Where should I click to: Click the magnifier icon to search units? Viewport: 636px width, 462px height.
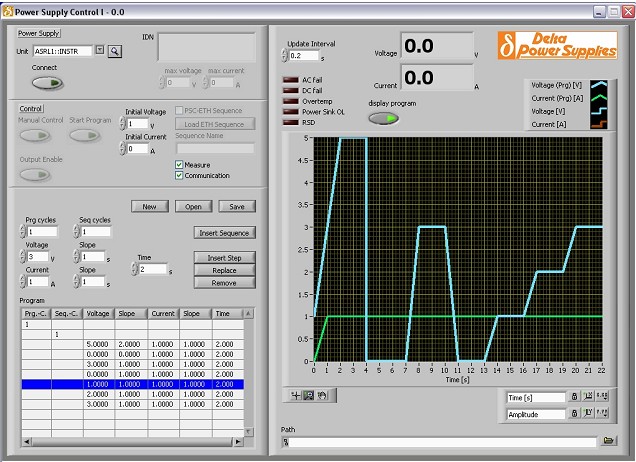coord(115,50)
